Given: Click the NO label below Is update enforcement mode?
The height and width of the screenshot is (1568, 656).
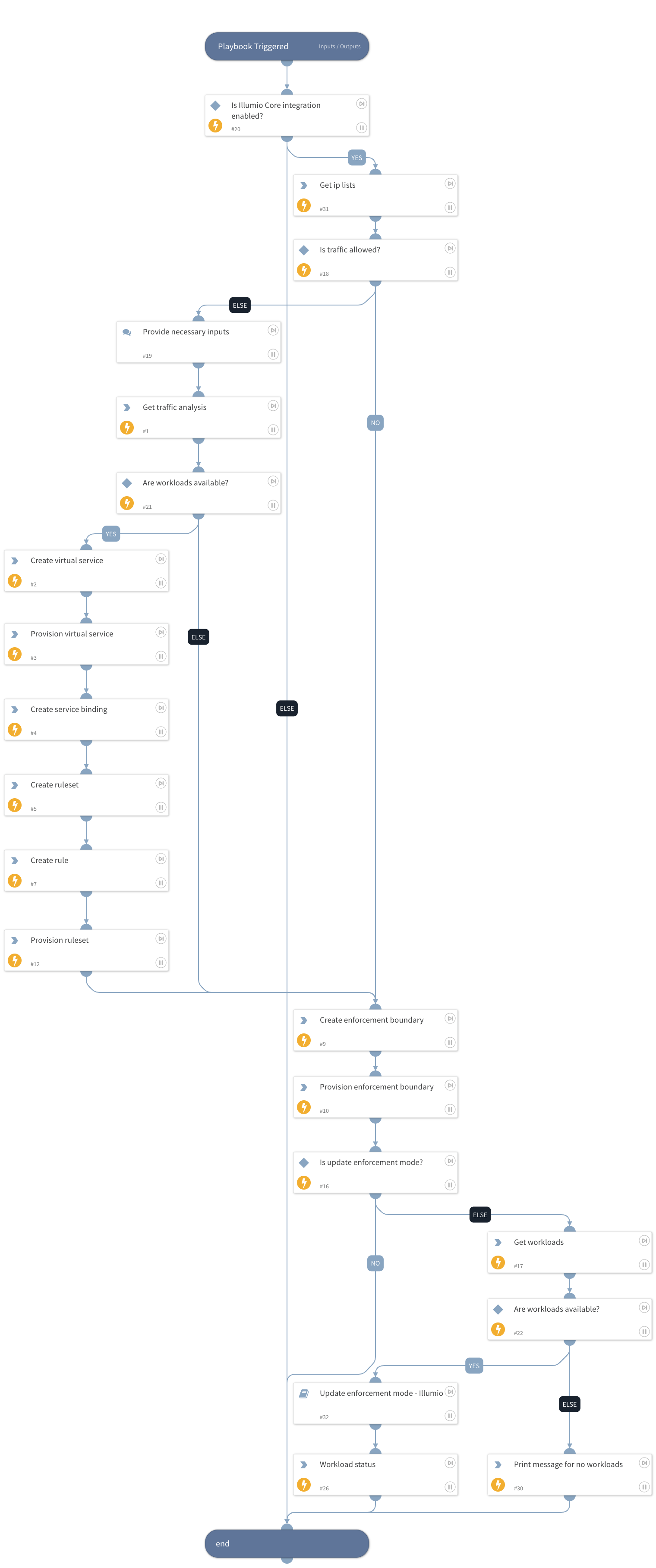Looking at the screenshot, I should pos(375,1263).
